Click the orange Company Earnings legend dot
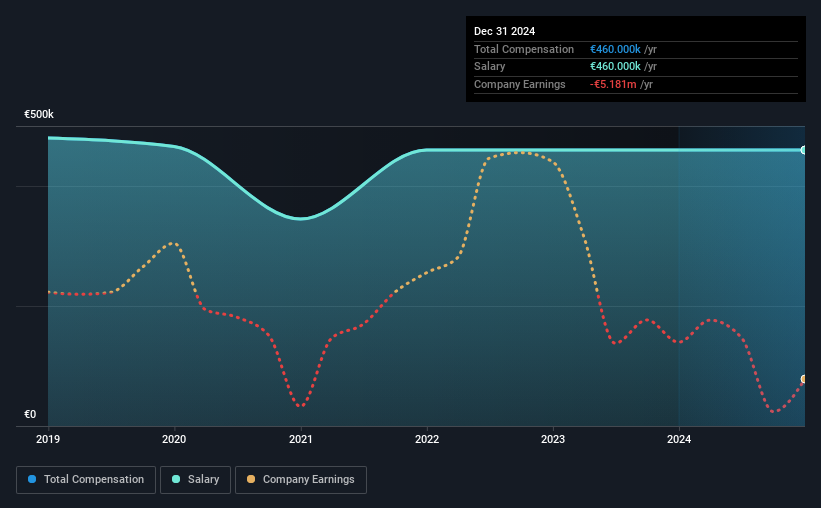Screen dimensions: 821x508 click(x=251, y=479)
